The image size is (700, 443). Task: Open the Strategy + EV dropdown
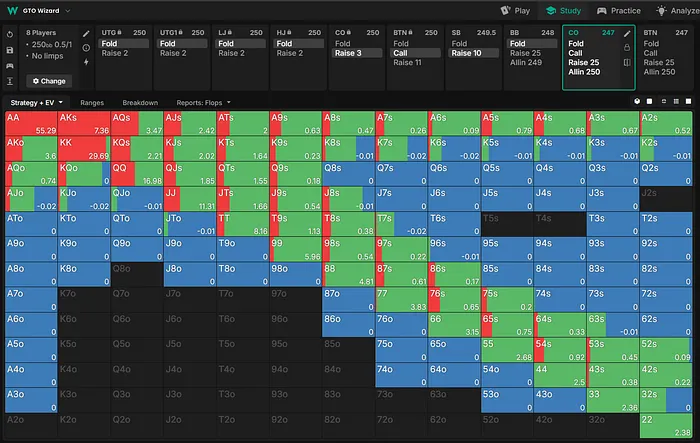click(37, 102)
